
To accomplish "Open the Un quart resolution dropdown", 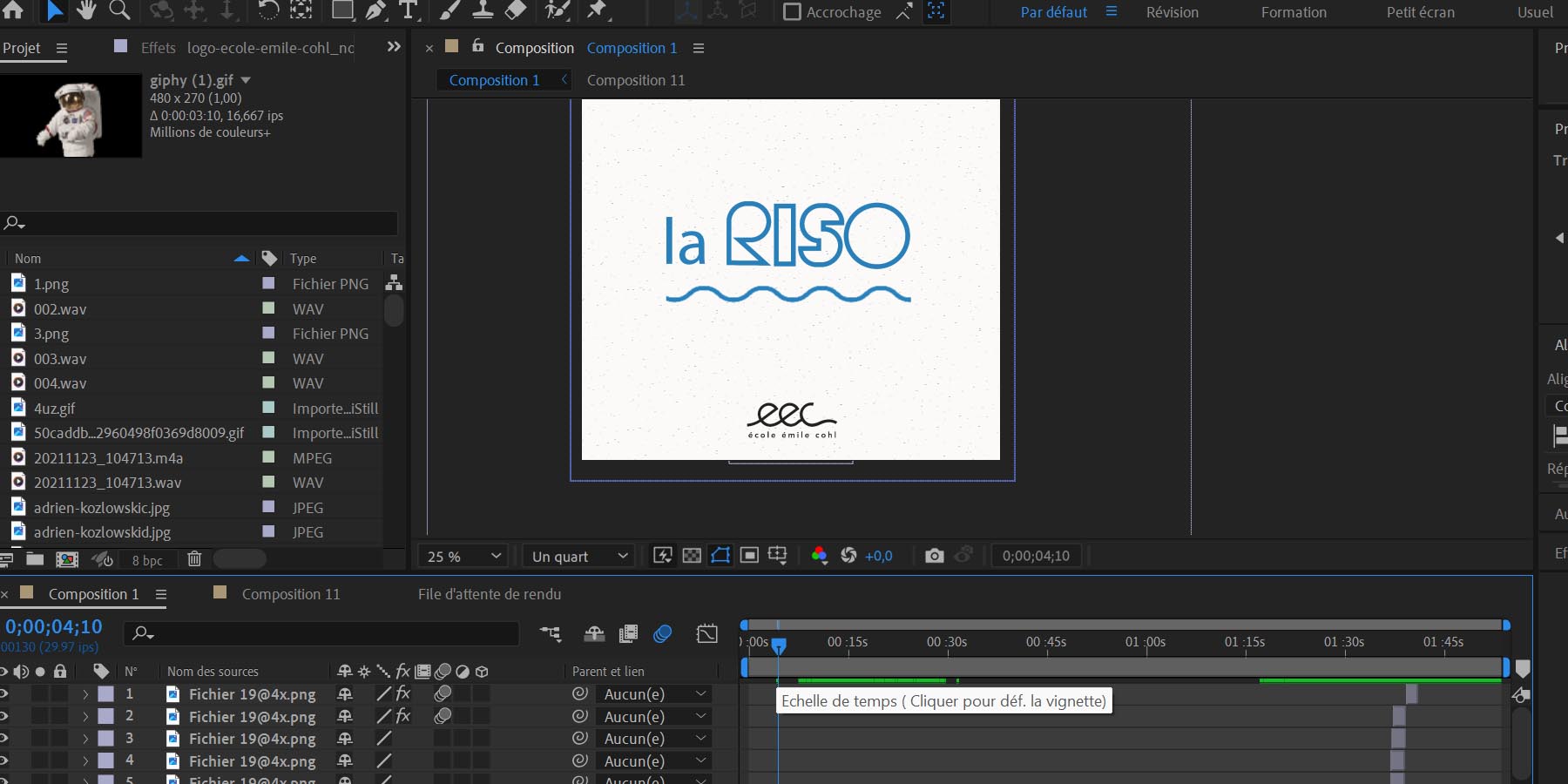I will click(x=579, y=556).
